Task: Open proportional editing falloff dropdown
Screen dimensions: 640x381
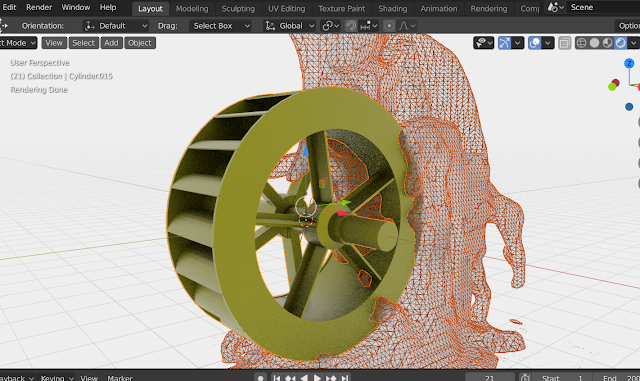Action: (x=407, y=26)
